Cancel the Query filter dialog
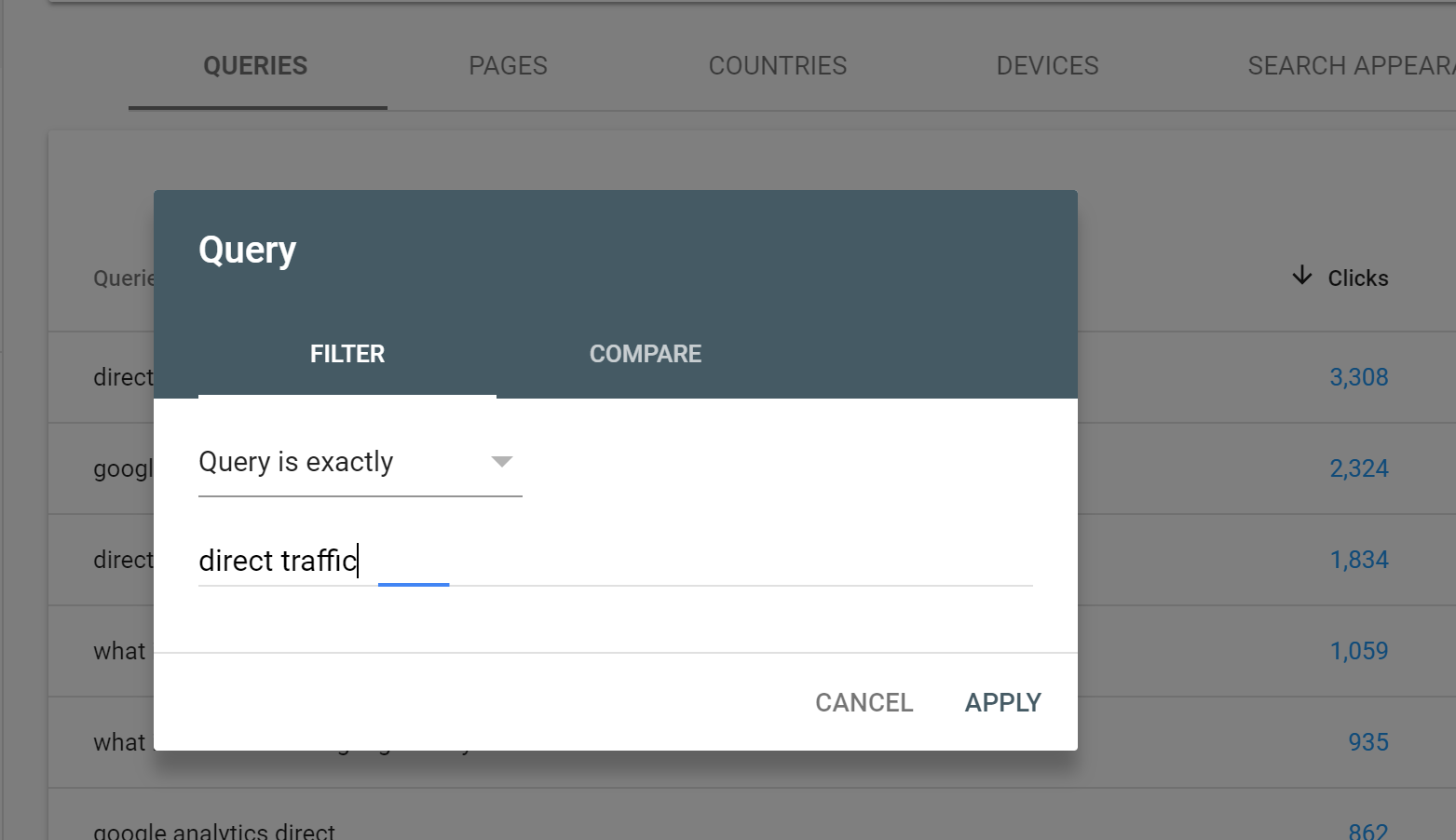 (864, 702)
